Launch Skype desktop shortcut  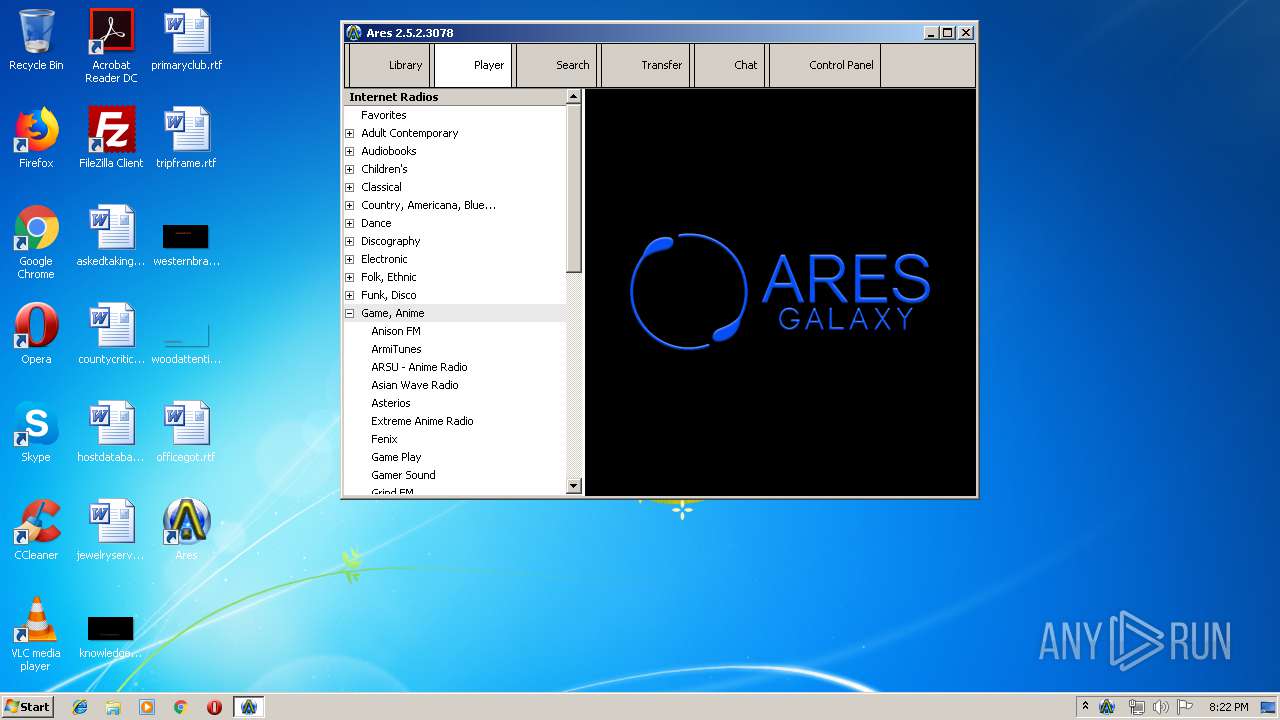click(x=36, y=432)
